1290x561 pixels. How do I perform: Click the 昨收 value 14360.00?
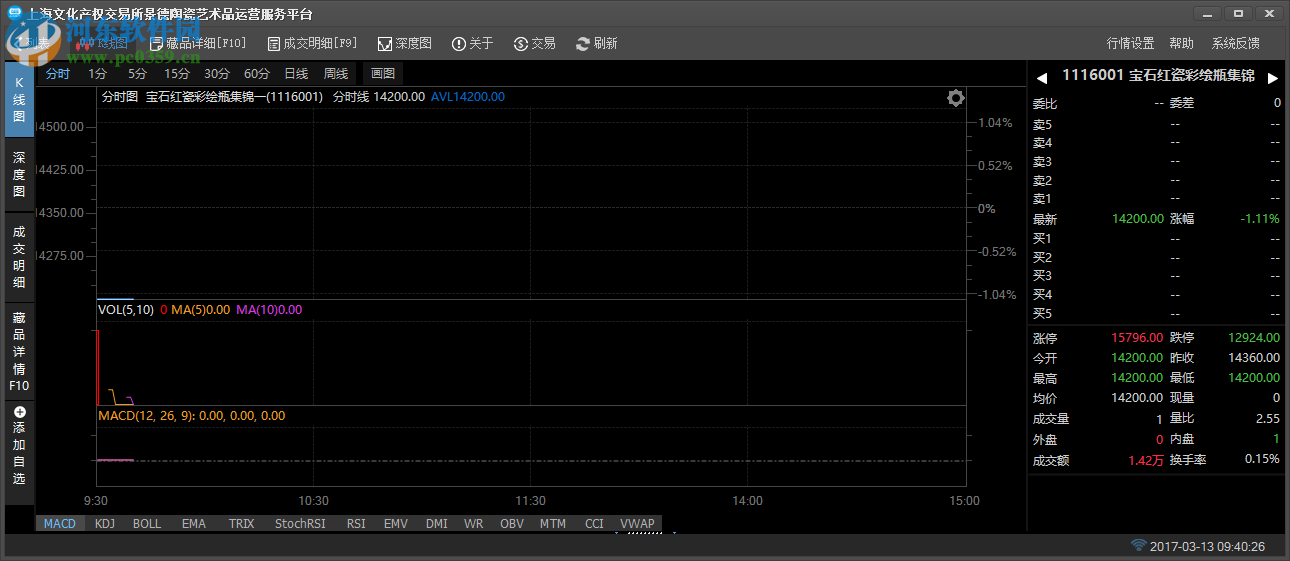tap(1254, 358)
